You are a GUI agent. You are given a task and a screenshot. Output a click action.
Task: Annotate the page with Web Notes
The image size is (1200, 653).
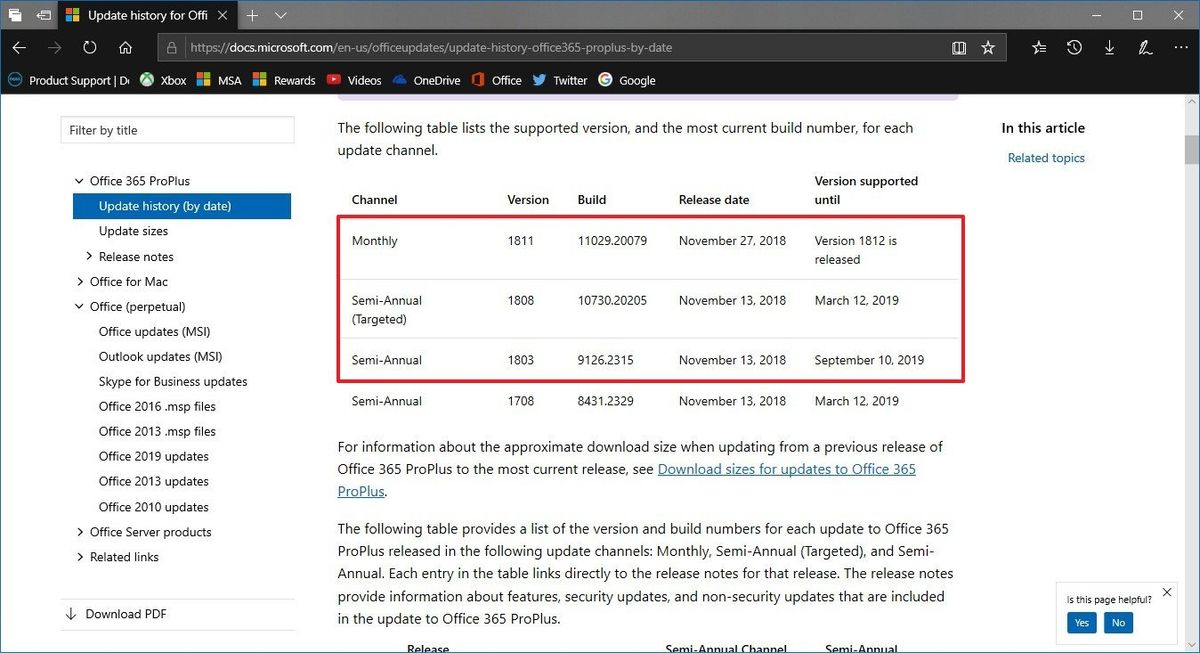pyautogui.click(x=1145, y=47)
